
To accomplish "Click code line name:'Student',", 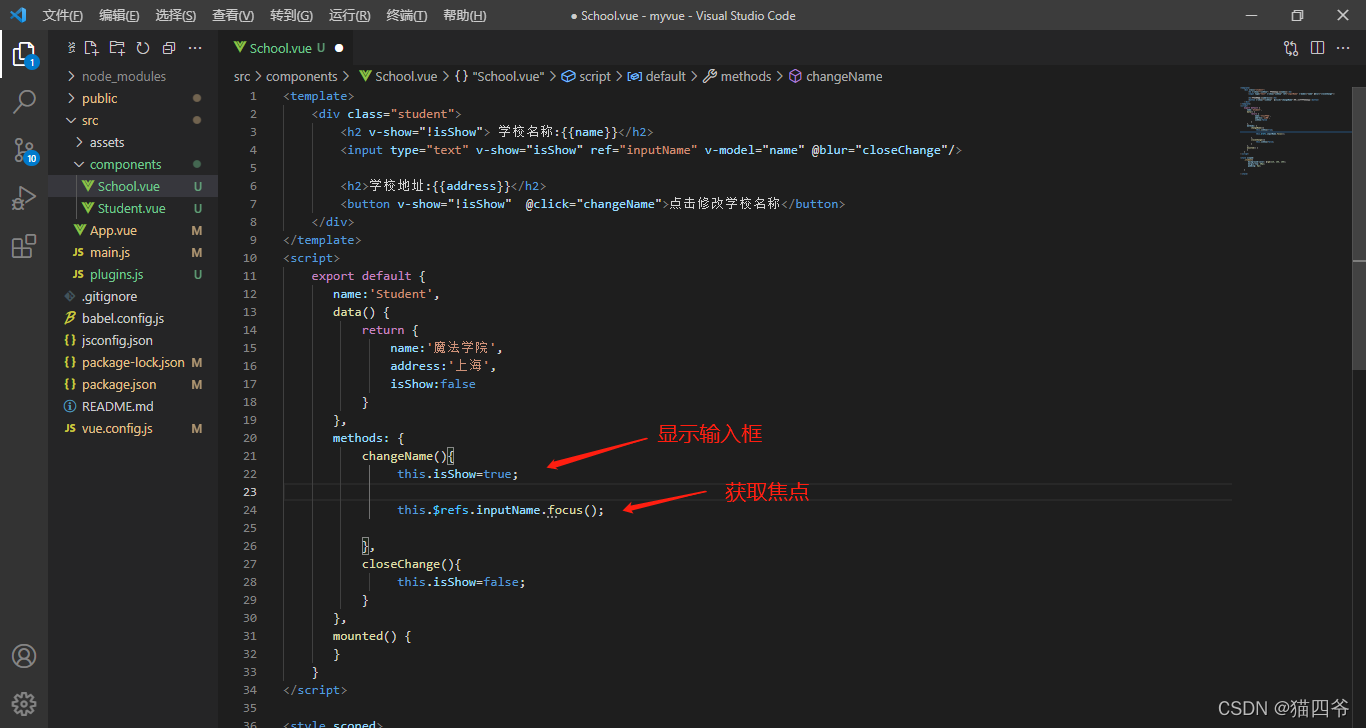I will click(x=387, y=294).
